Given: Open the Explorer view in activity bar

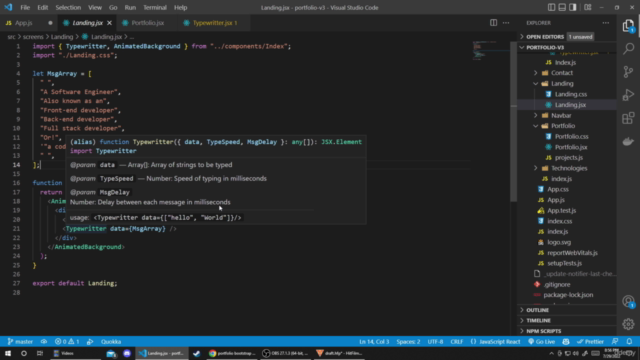Looking at the screenshot, I should pyautogui.click(x=629, y=26).
